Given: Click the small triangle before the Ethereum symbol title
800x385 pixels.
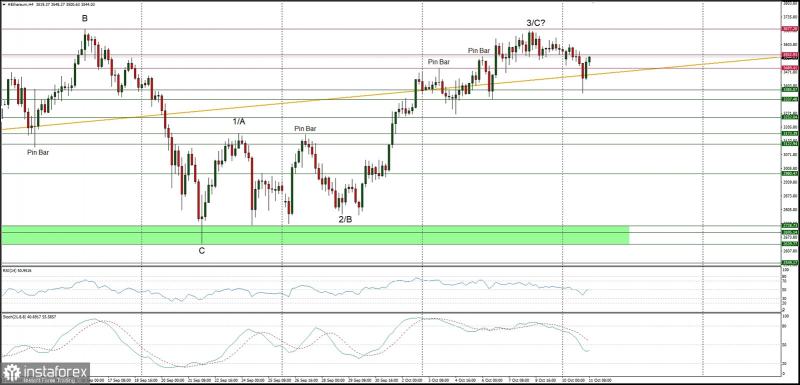Looking at the screenshot, I should click(x=3, y=4).
